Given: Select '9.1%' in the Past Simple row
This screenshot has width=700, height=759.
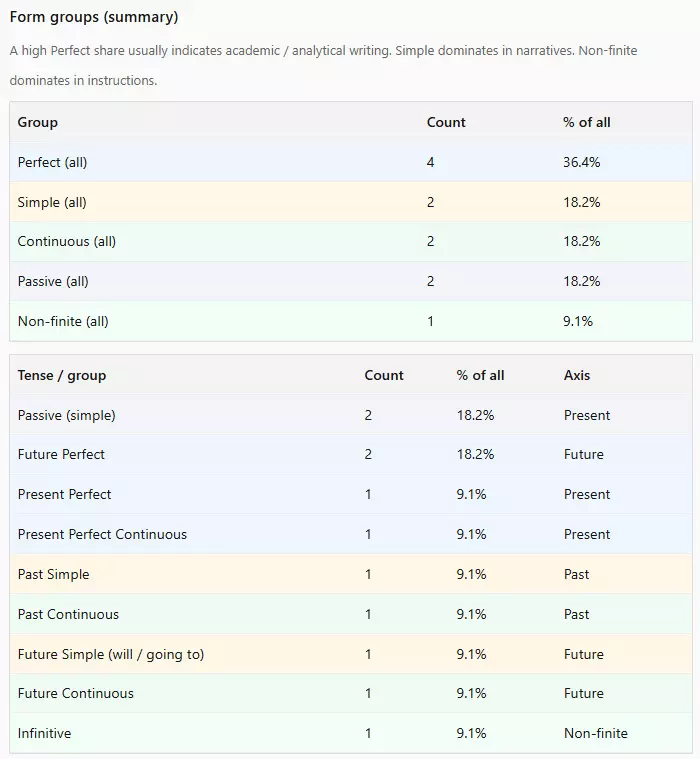Looking at the screenshot, I should coord(472,575).
